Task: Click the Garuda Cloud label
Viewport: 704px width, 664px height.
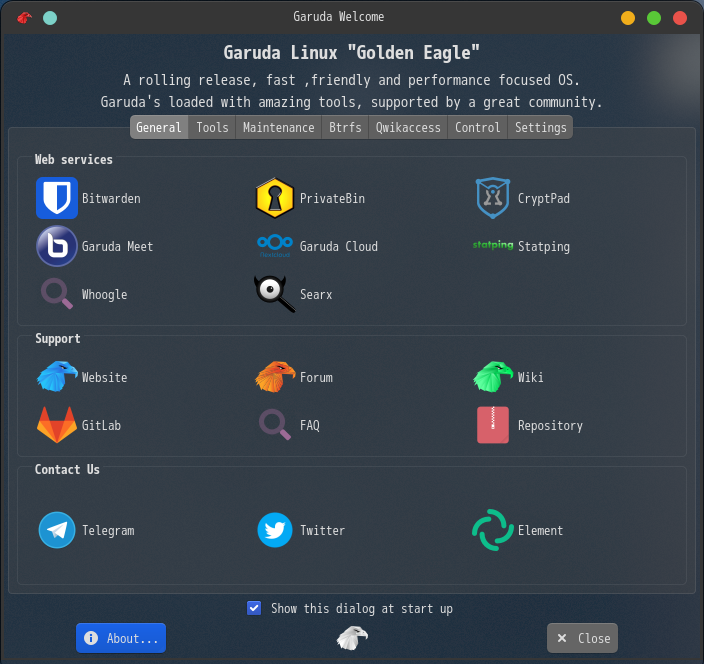Action: point(339,246)
